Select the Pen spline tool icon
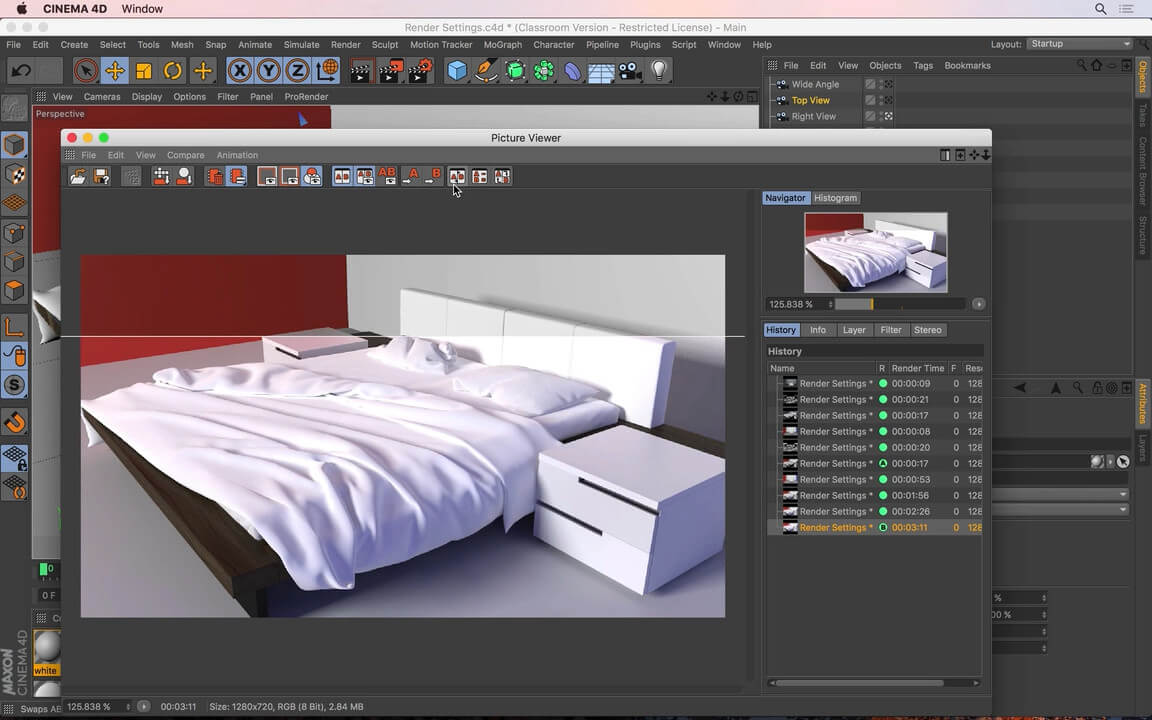This screenshot has width=1152, height=720. 486,70
